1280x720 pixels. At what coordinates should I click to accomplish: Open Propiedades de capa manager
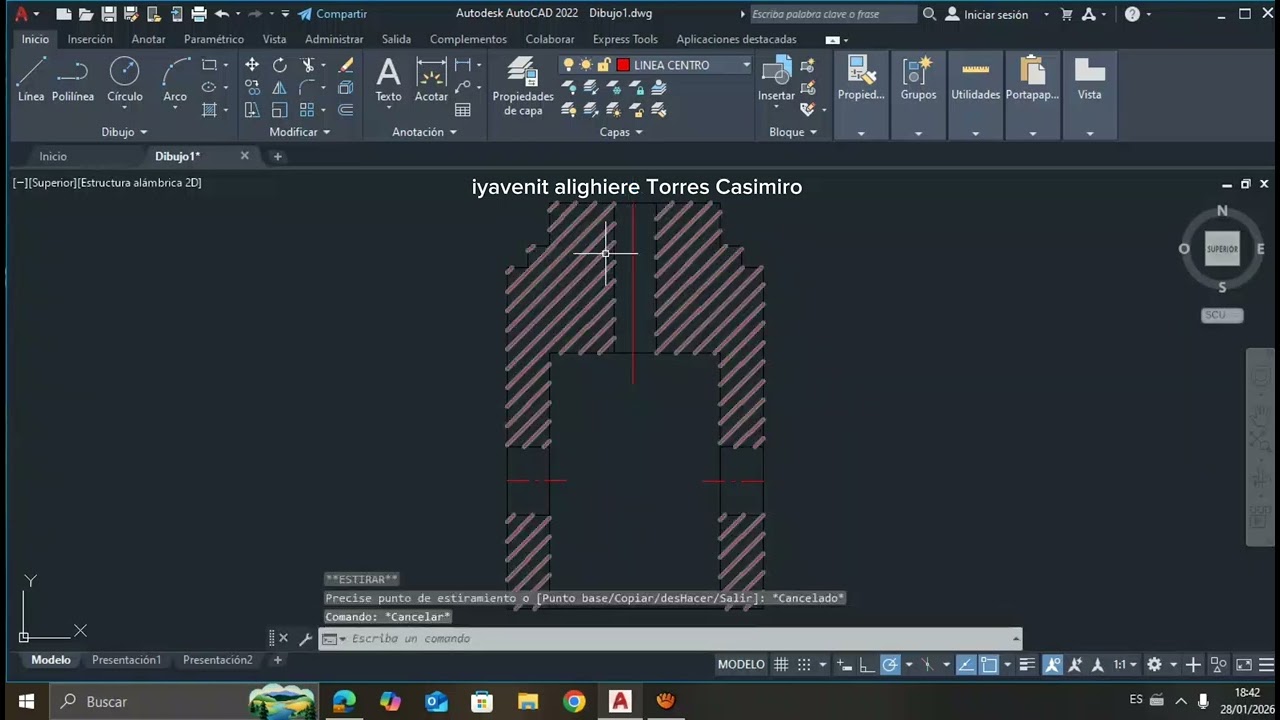click(x=523, y=86)
